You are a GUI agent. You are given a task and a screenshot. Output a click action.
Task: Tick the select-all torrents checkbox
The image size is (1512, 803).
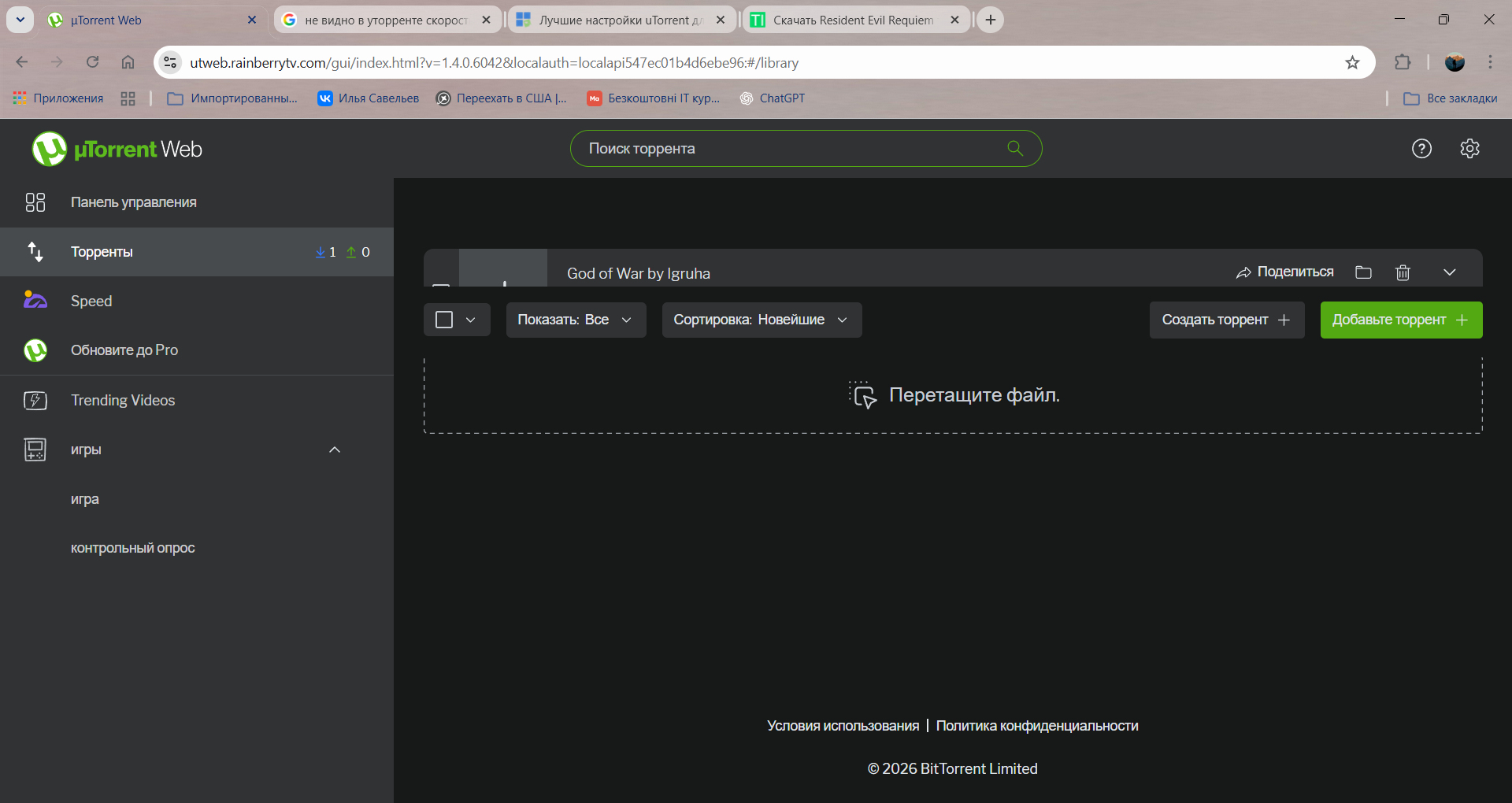coord(444,320)
